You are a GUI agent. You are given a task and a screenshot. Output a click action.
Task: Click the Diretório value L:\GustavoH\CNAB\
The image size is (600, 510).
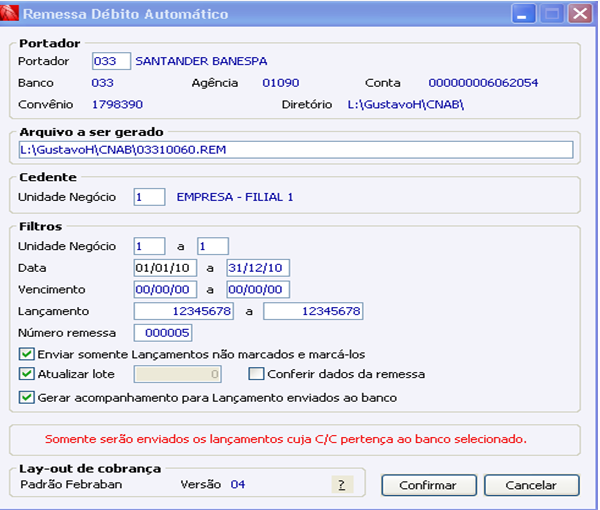pyautogui.click(x=406, y=104)
